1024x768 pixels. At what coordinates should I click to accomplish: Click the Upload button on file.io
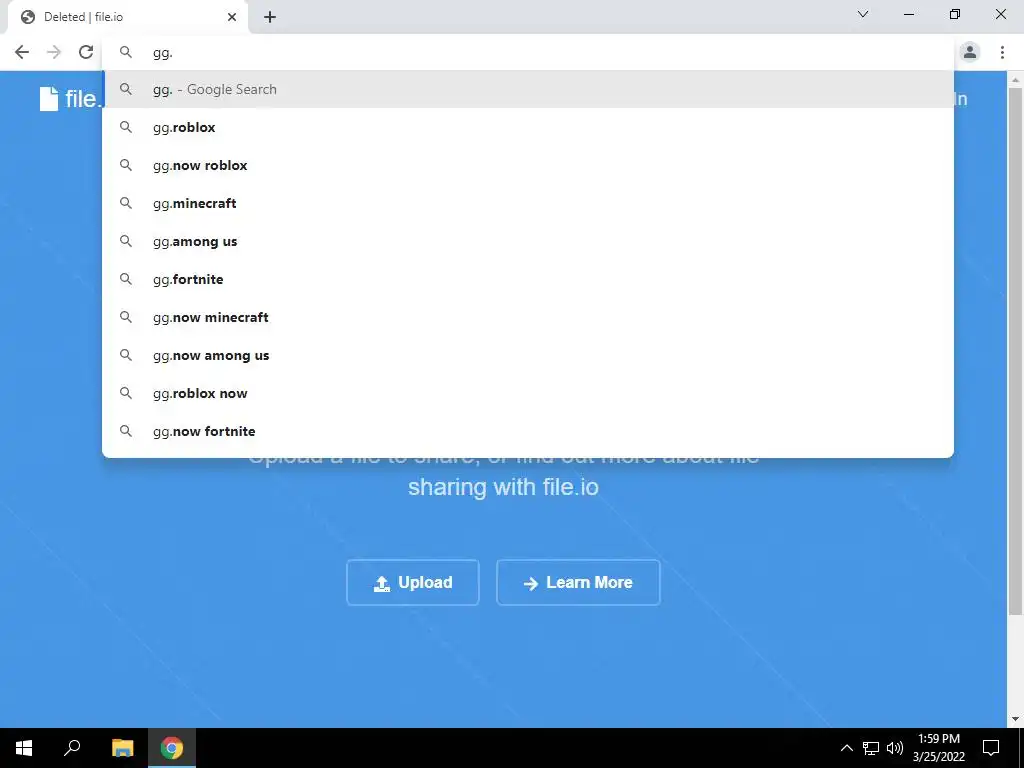point(413,583)
